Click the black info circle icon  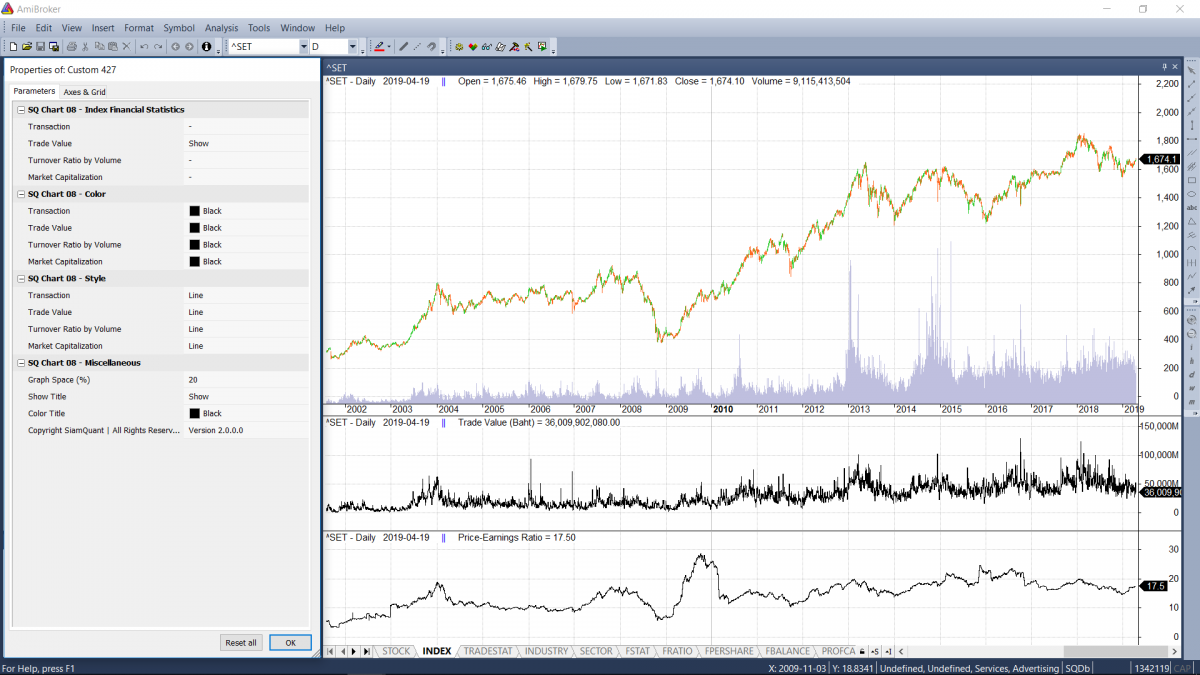click(206, 47)
